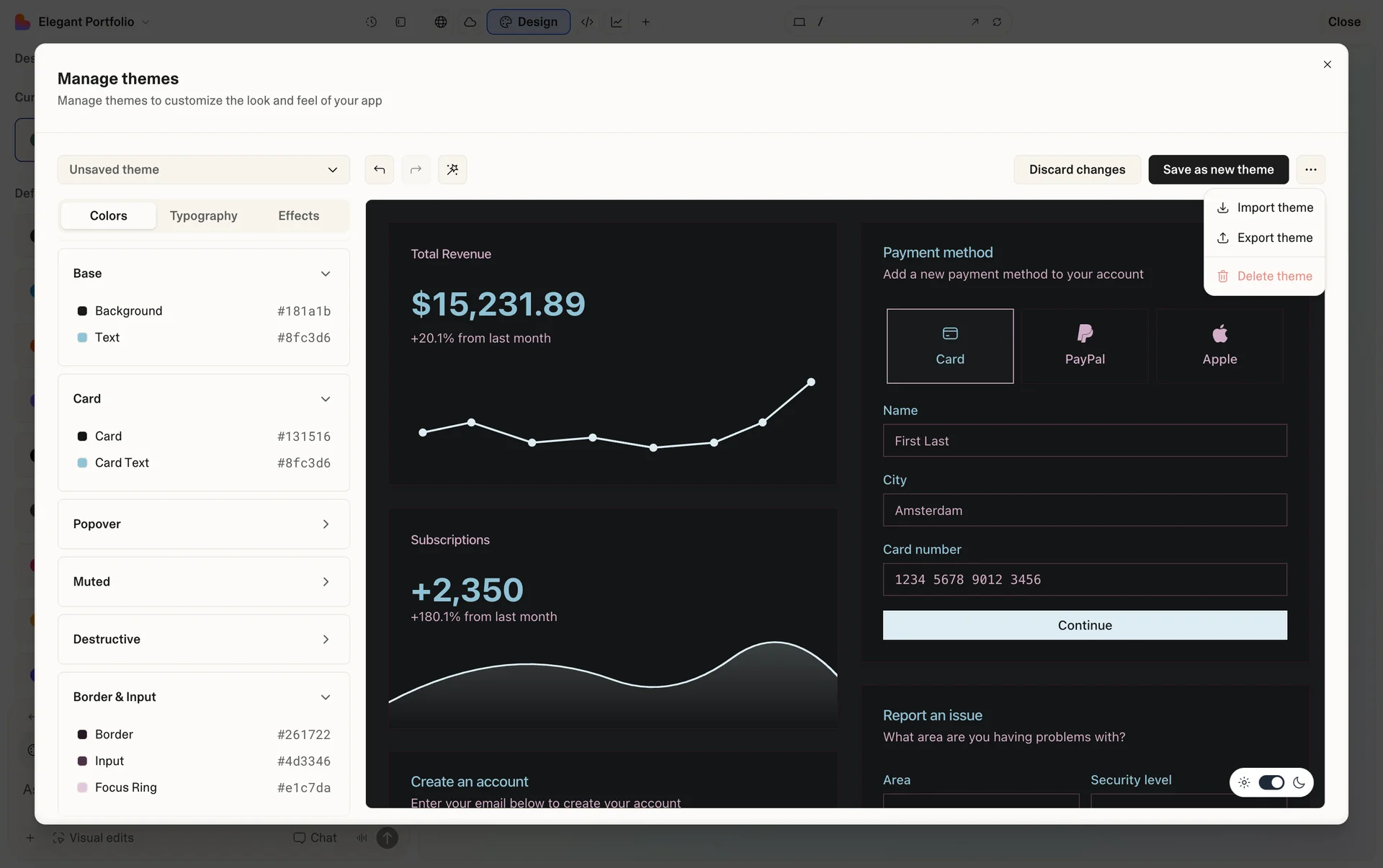This screenshot has width=1383, height=868.
Task: Click the sun light mode icon
Action: pos(1244,782)
